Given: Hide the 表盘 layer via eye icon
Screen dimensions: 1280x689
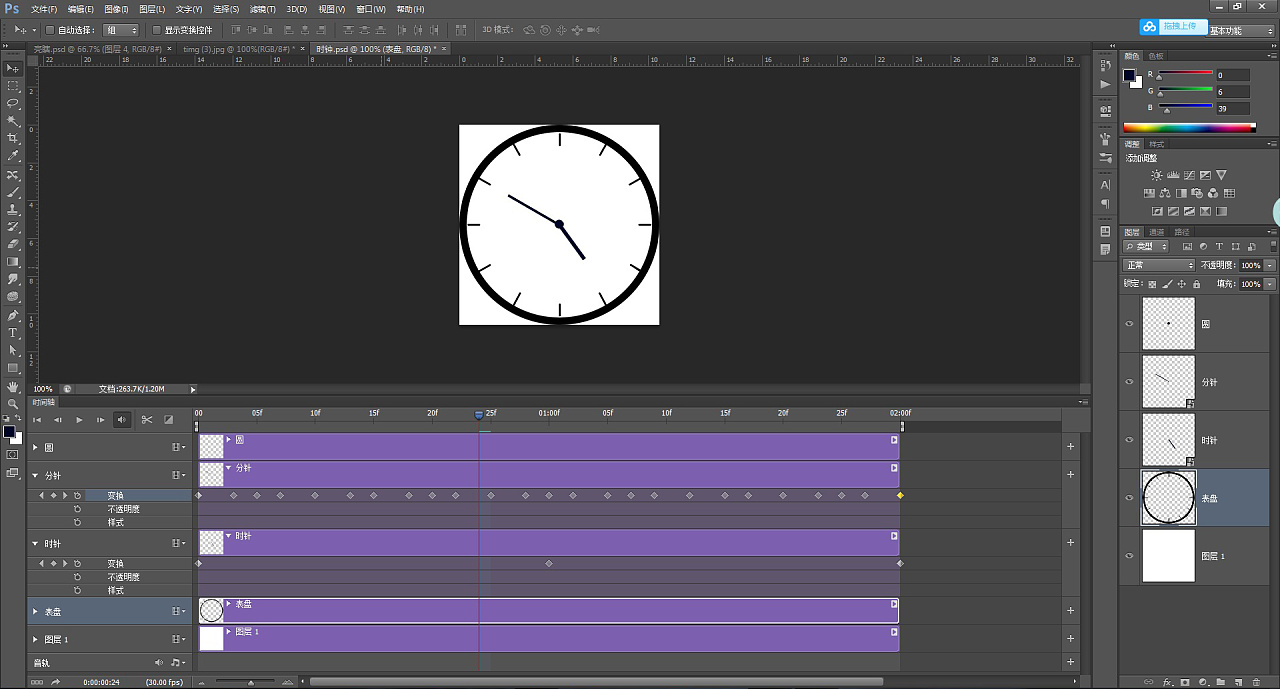Looking at the screenshot, I should point(1130,498).
